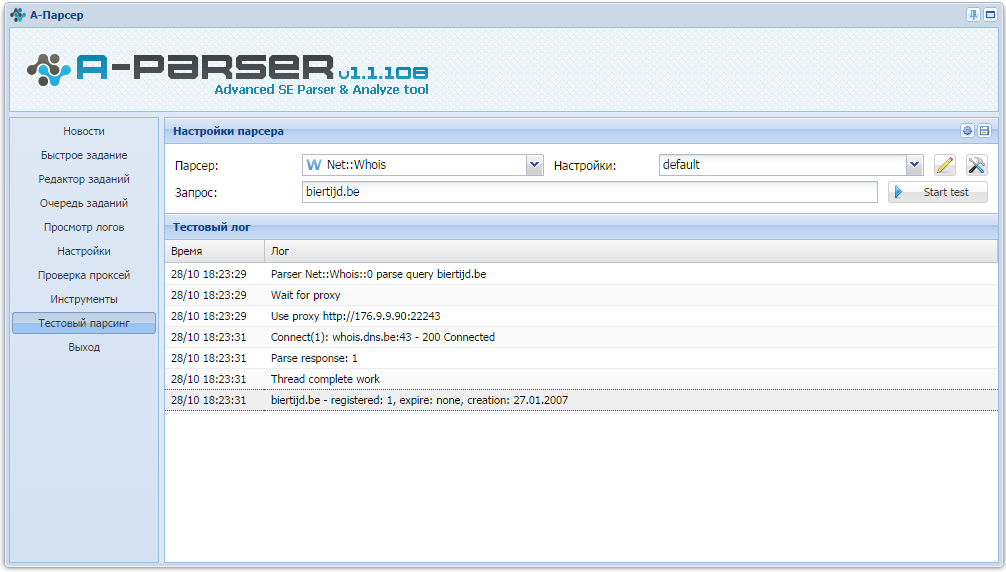Click save icon in Настройки парсера header

984,131
